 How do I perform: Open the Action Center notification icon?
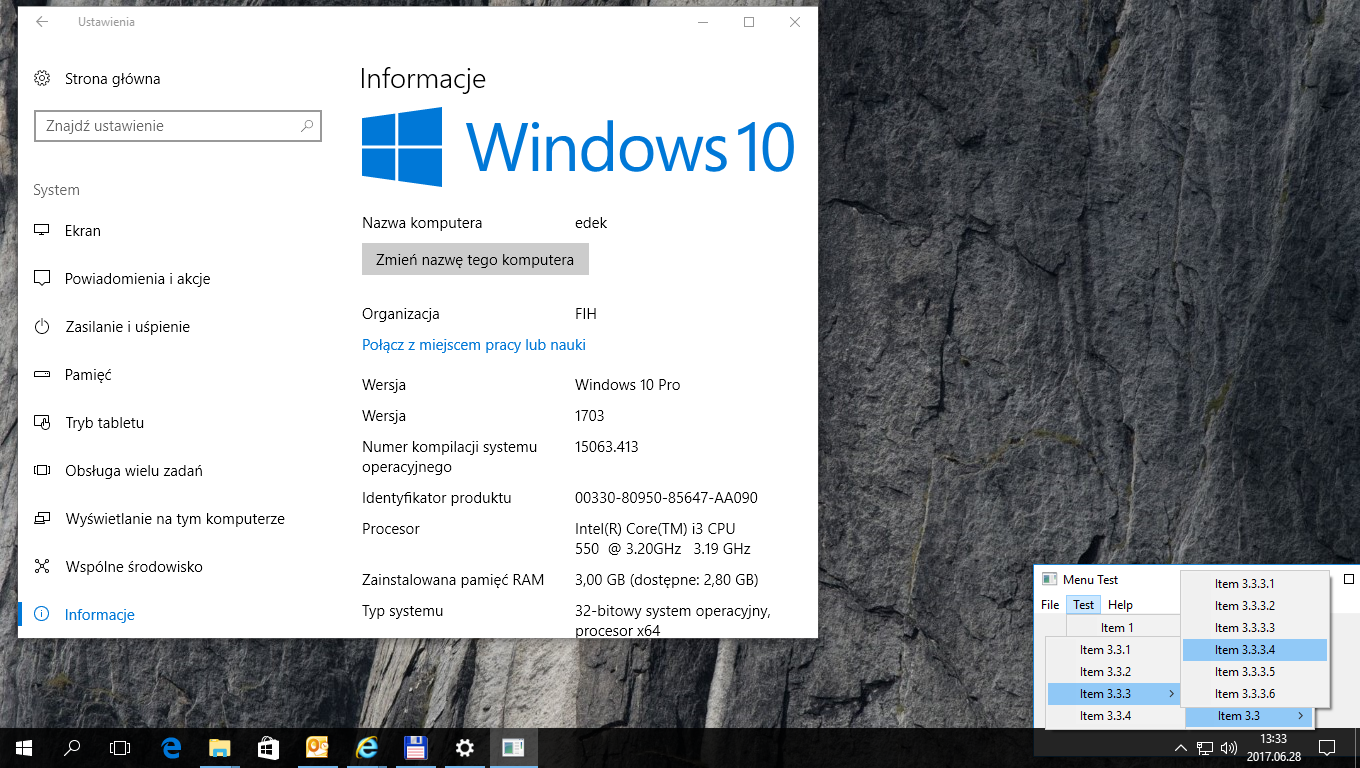(x=1327, y=748)
